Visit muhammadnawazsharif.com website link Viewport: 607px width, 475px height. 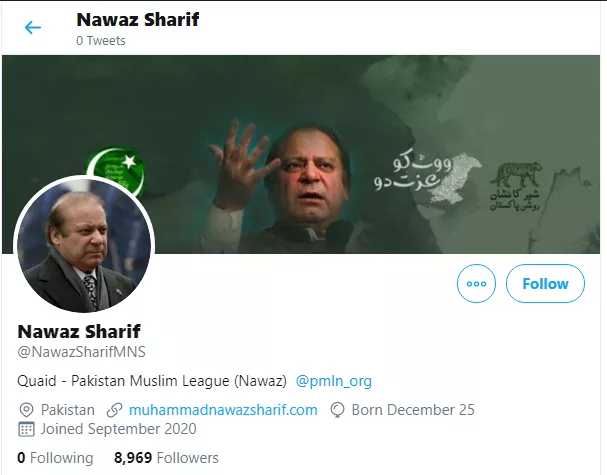[223, 410]
